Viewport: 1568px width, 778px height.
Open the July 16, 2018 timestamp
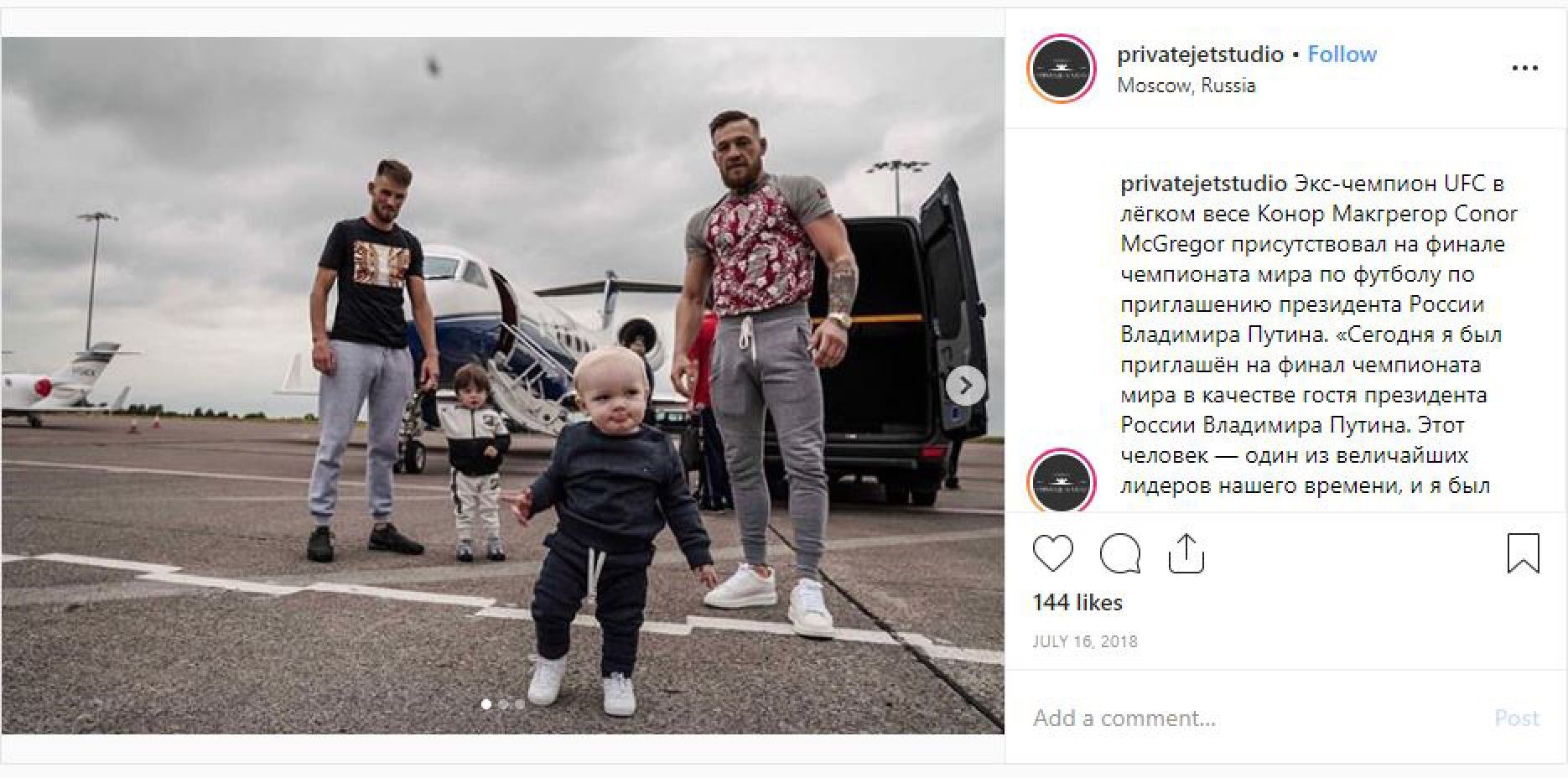pos(1085,641)
